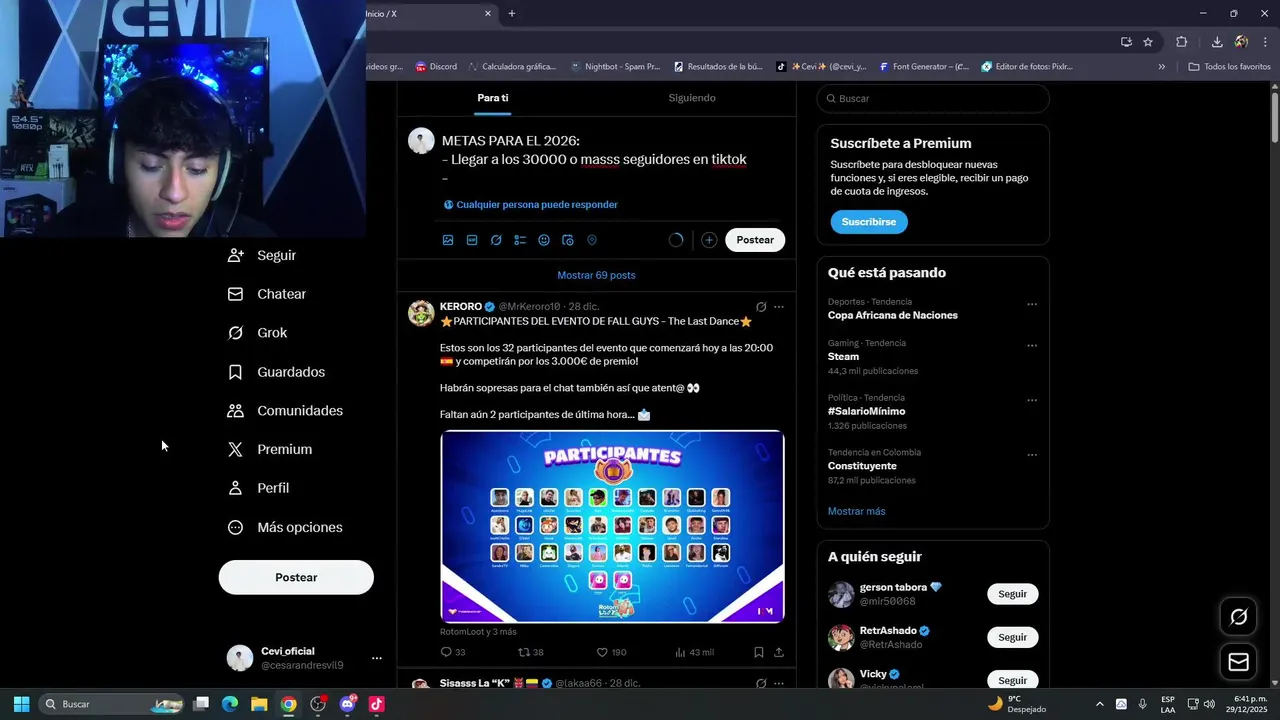
Task: Open Seguir in sidebar
Action: (263, 255)
